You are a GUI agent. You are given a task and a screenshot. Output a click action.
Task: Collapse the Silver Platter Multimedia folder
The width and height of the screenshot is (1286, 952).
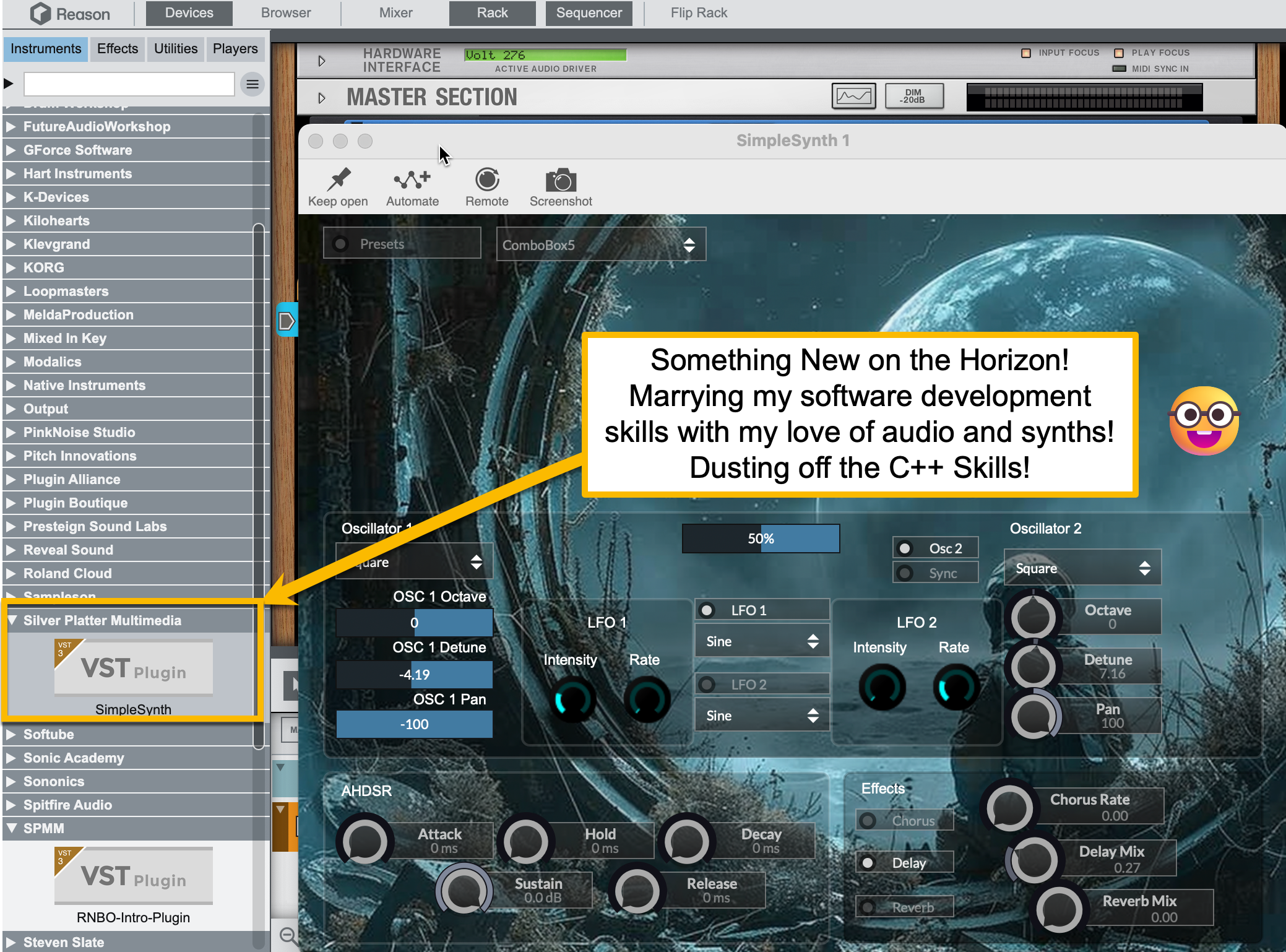click(12, 620)
